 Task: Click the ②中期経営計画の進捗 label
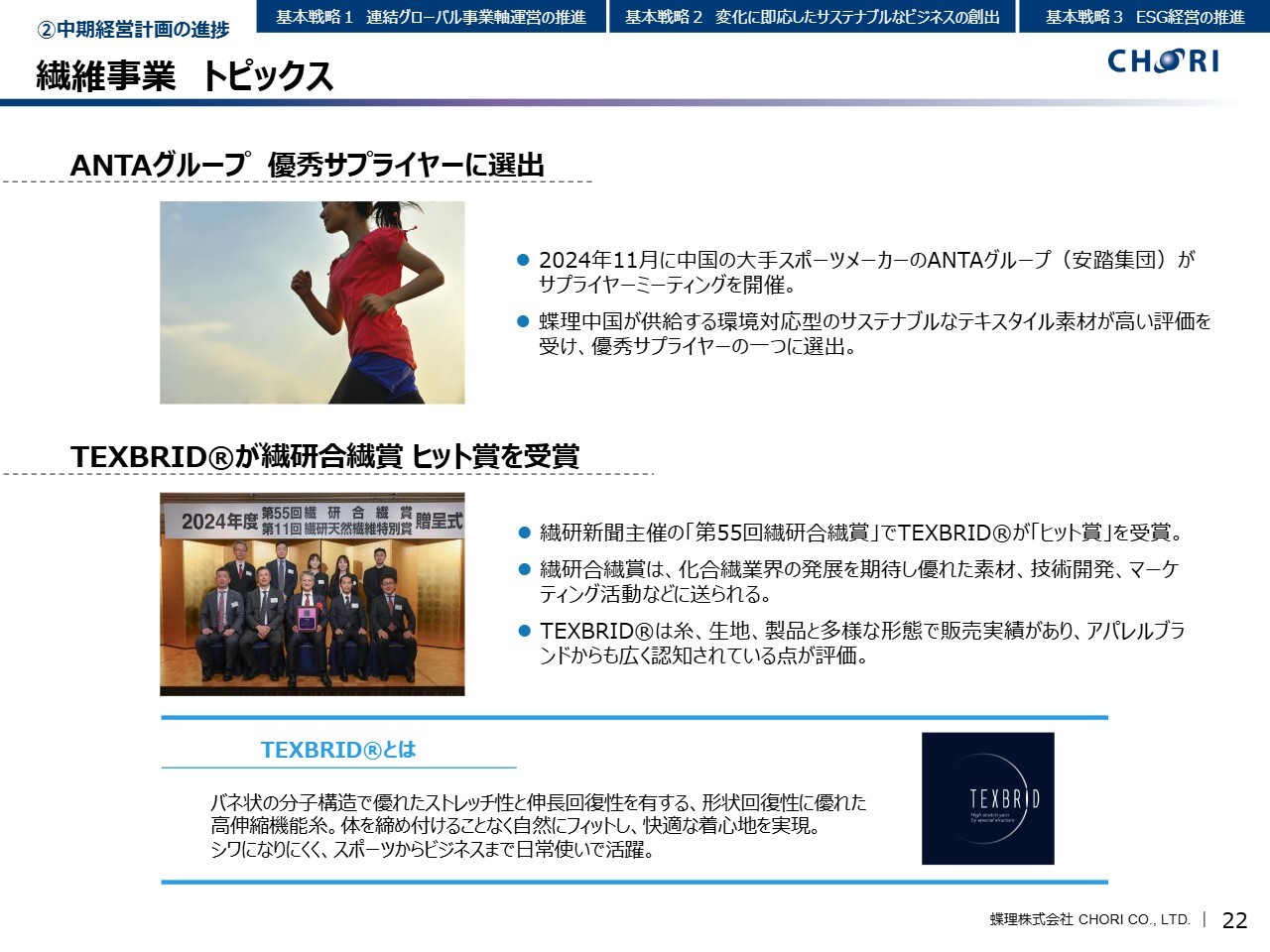pos(133,30)
